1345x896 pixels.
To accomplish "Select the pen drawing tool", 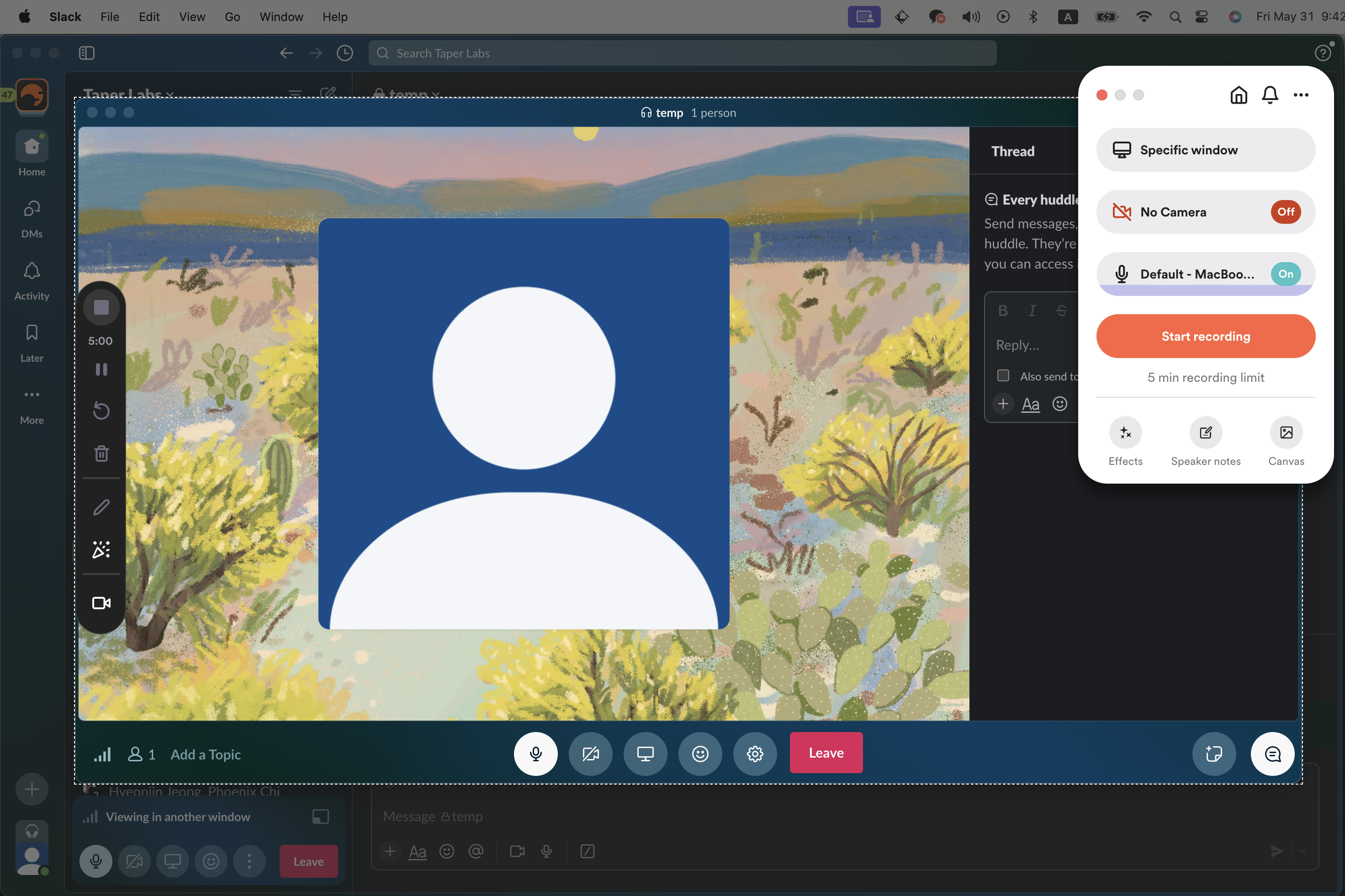I will (101, 507).
